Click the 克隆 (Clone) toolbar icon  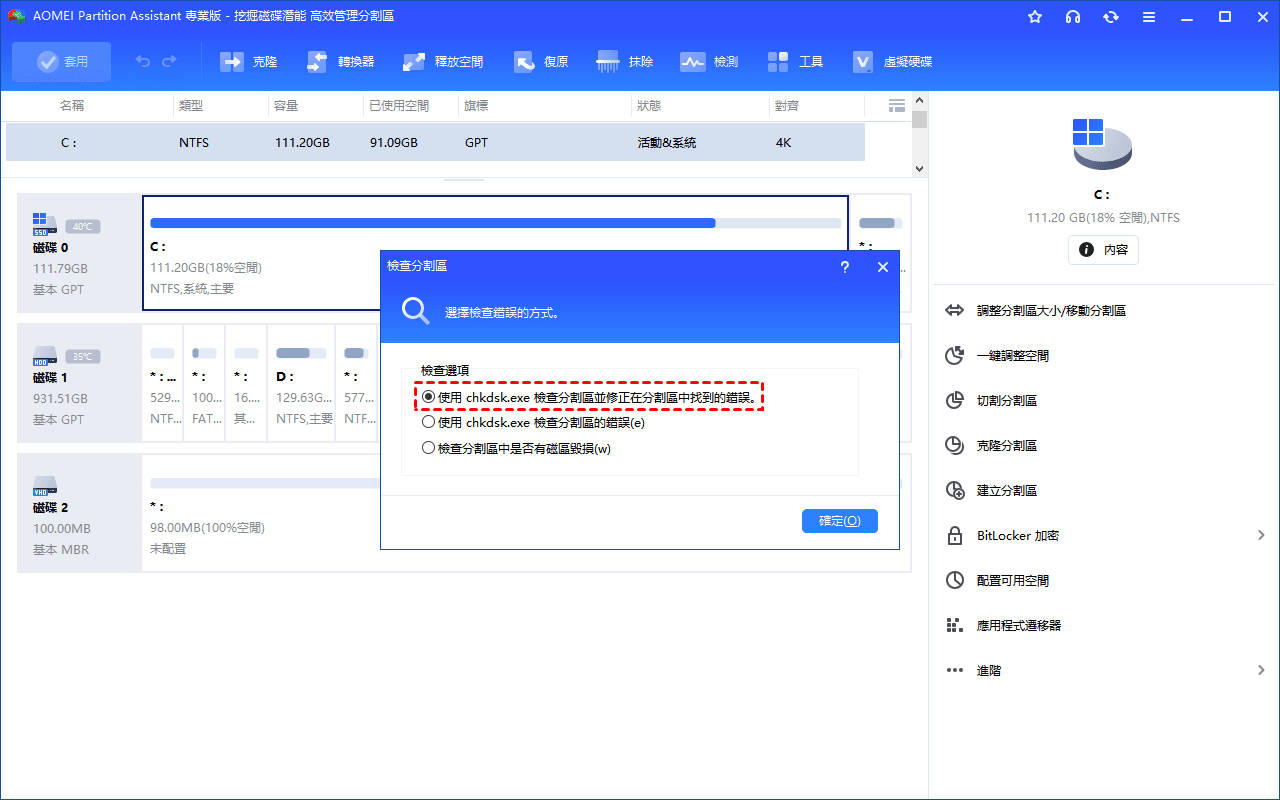click(232, 62)
